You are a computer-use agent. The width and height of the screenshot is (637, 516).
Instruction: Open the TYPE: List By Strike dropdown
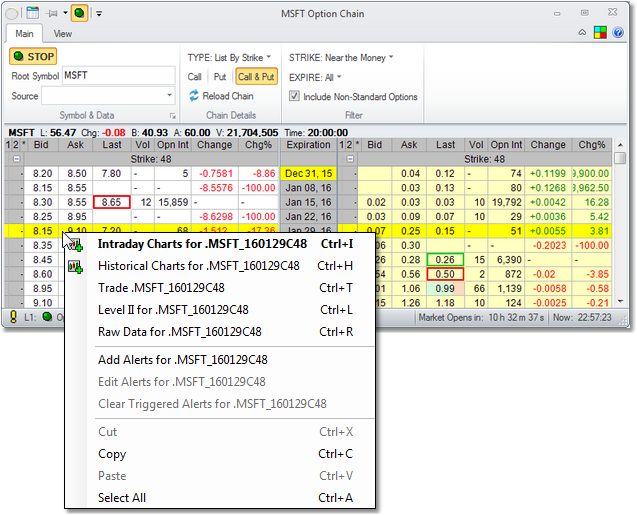coord(229,58)
